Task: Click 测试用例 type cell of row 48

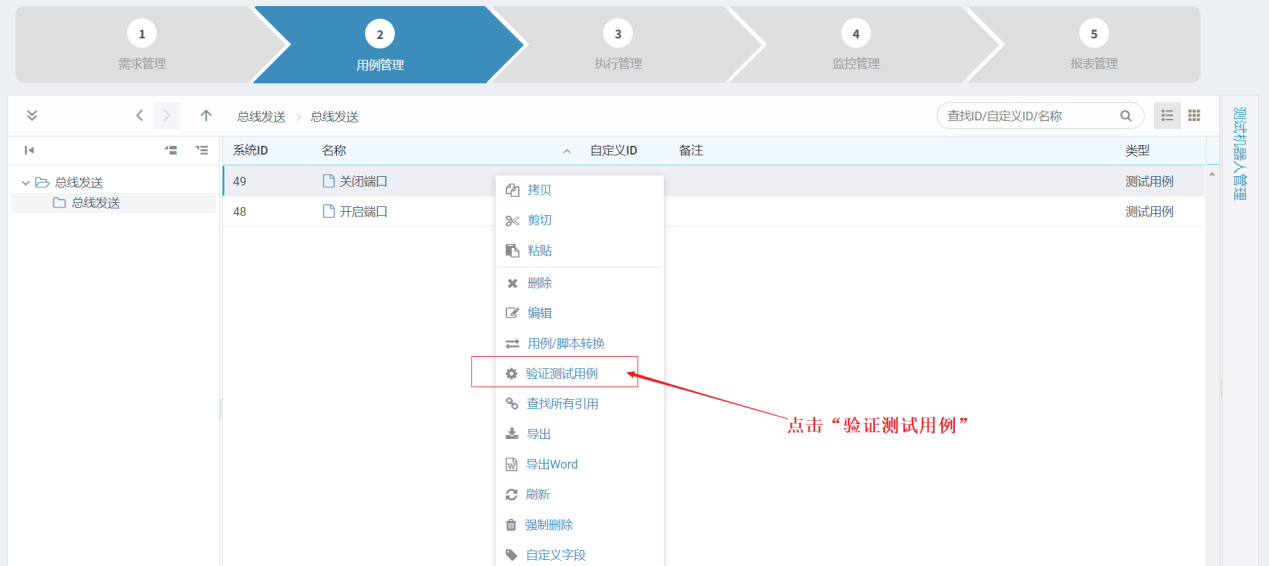Action: (1149, 212)
